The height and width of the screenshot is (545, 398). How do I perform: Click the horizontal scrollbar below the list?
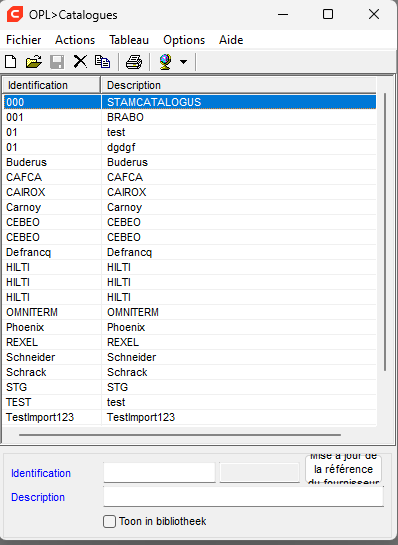(180, 434)
